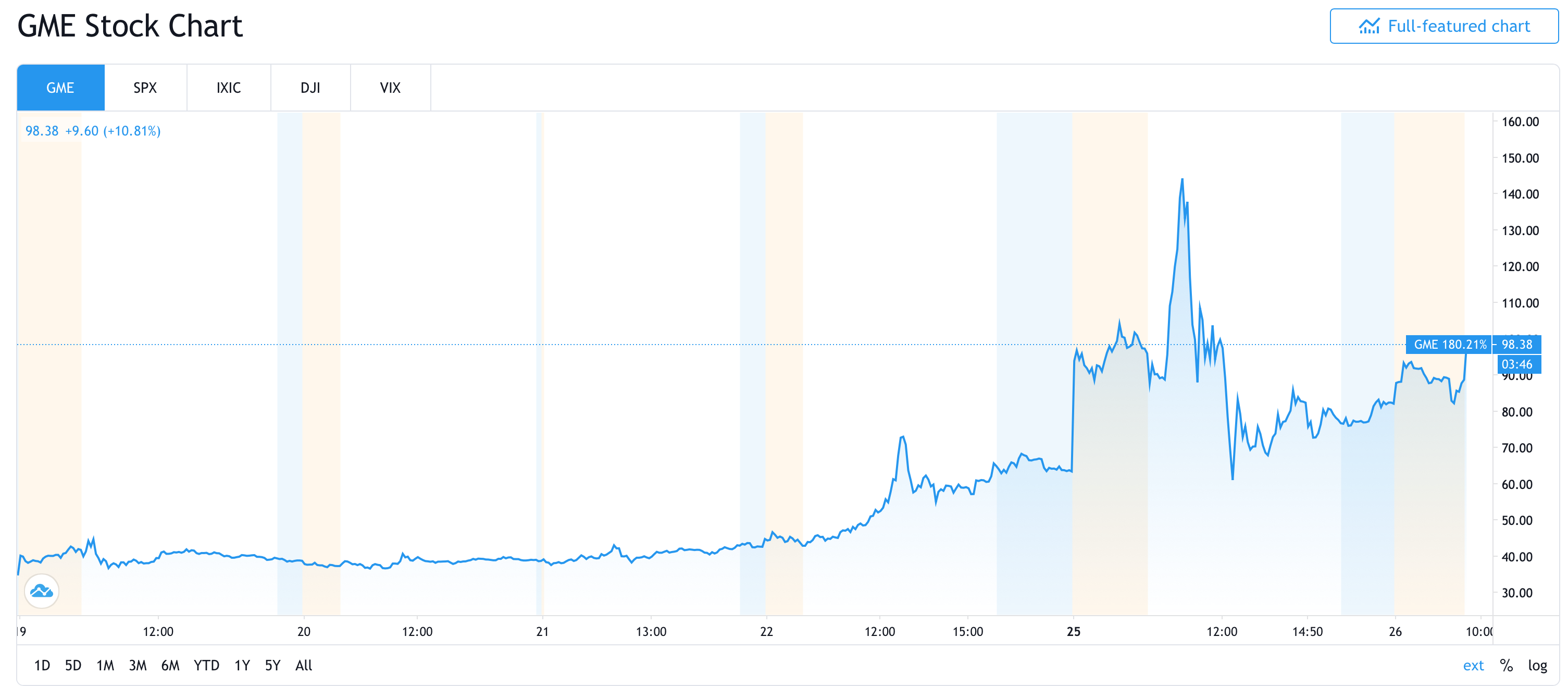The width and height of the screenshot is (1568, 686).
Task: Select the 5Y time range
Action: (272, 665)
